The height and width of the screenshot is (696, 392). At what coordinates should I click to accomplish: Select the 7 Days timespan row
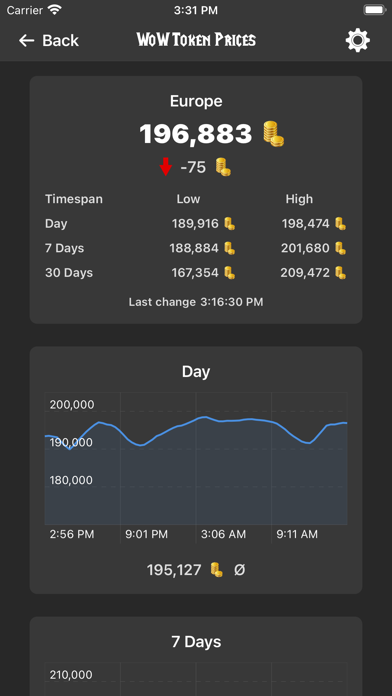[196, 248]
